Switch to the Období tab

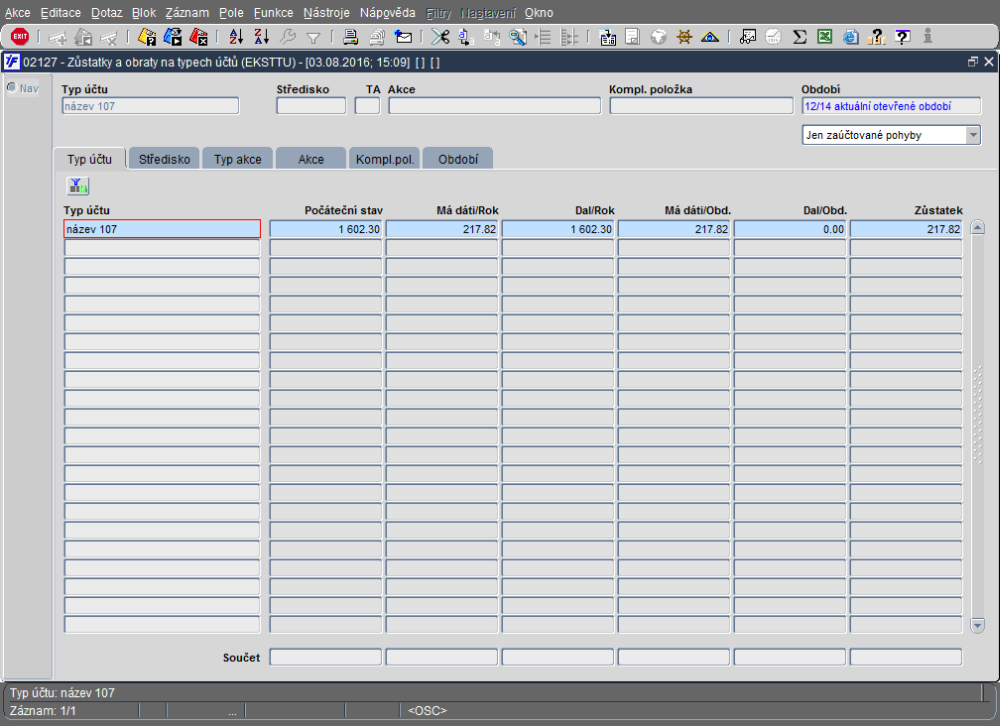click(458, 159)
